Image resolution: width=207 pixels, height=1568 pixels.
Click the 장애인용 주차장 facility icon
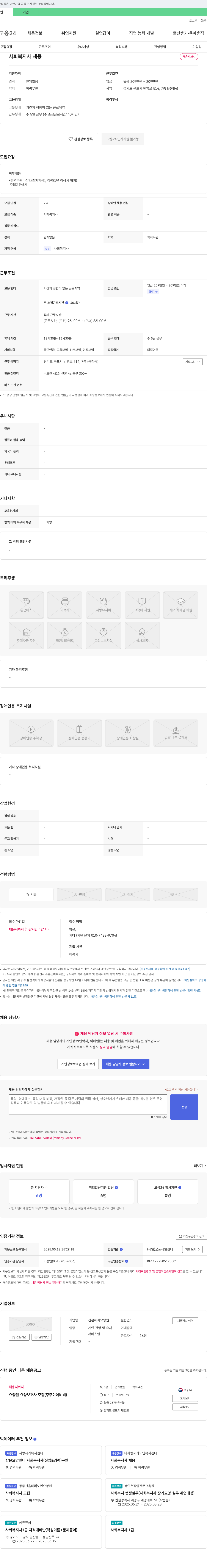coord(31,733)
